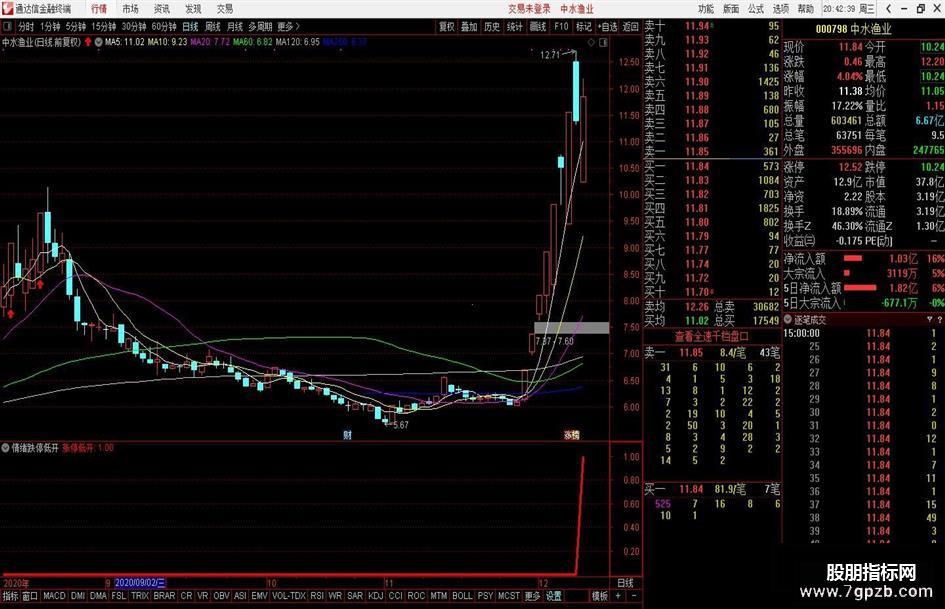Expand 更多 periods in the top bar
Viewport: 945px width, 609px height.
tap(289, 27)
